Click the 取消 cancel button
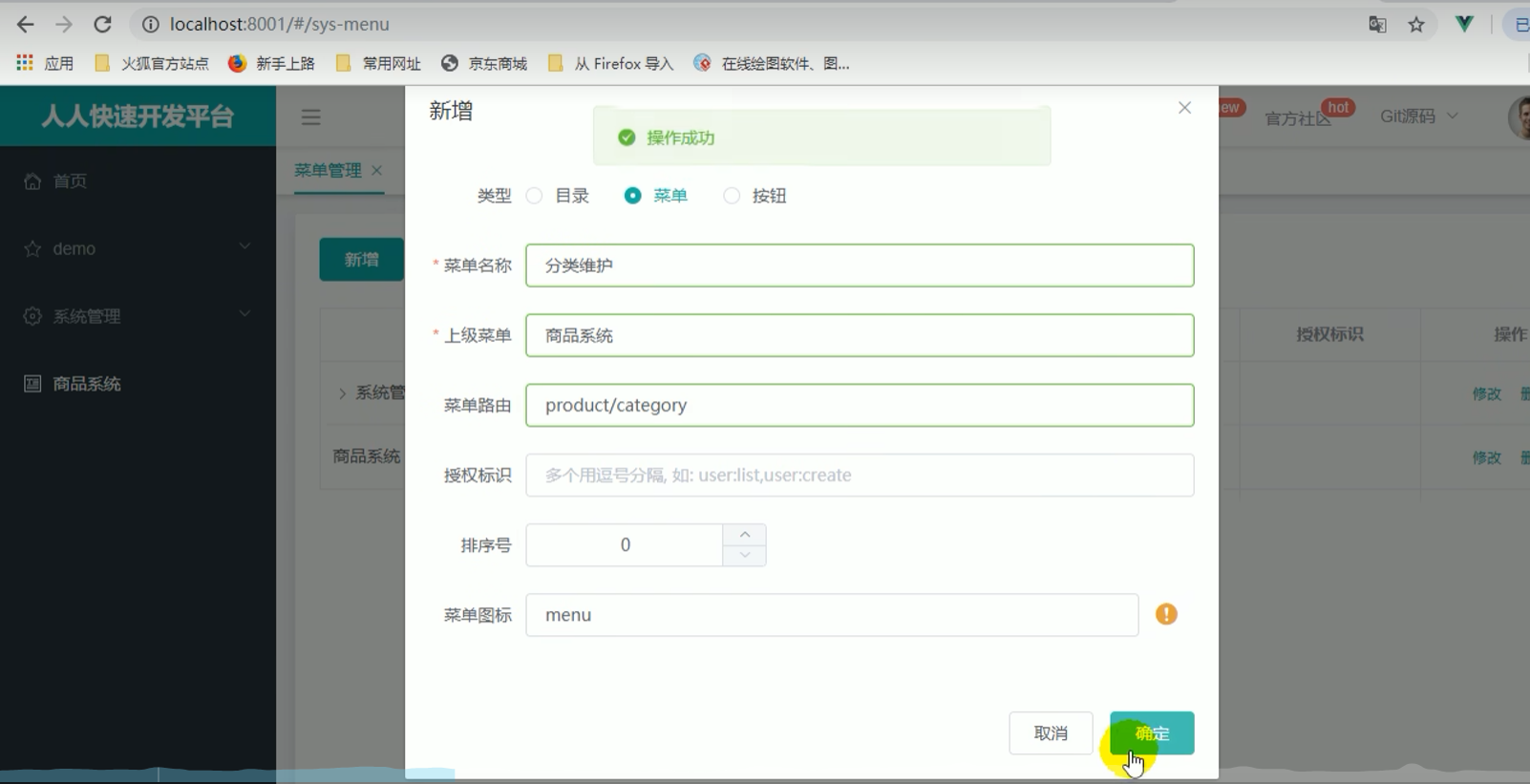Viewport: 1530px width, 784px height. pyautogui.click(x=1051, y=733)
